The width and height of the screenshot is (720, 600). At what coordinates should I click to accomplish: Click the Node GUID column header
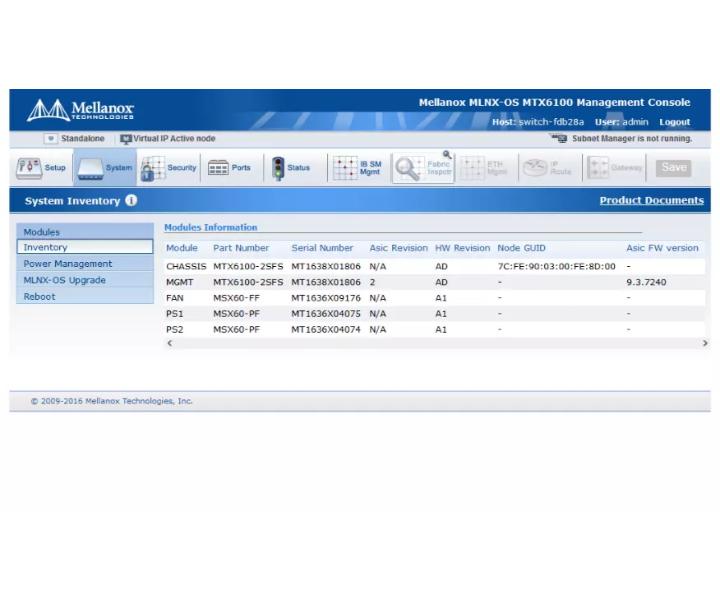521,248
